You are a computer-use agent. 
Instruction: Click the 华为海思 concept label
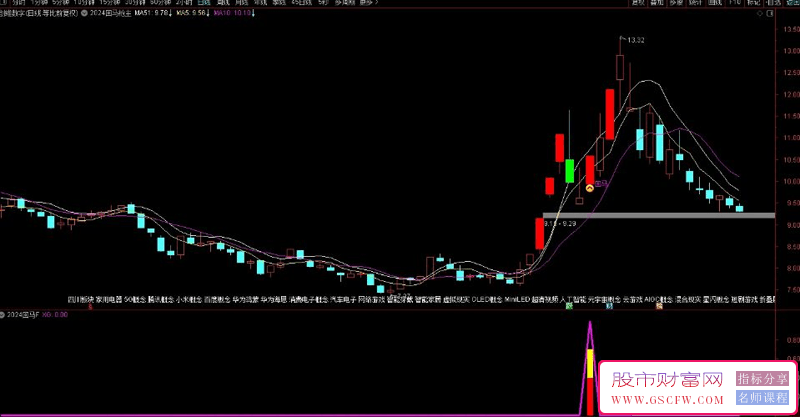click(273, 300)
